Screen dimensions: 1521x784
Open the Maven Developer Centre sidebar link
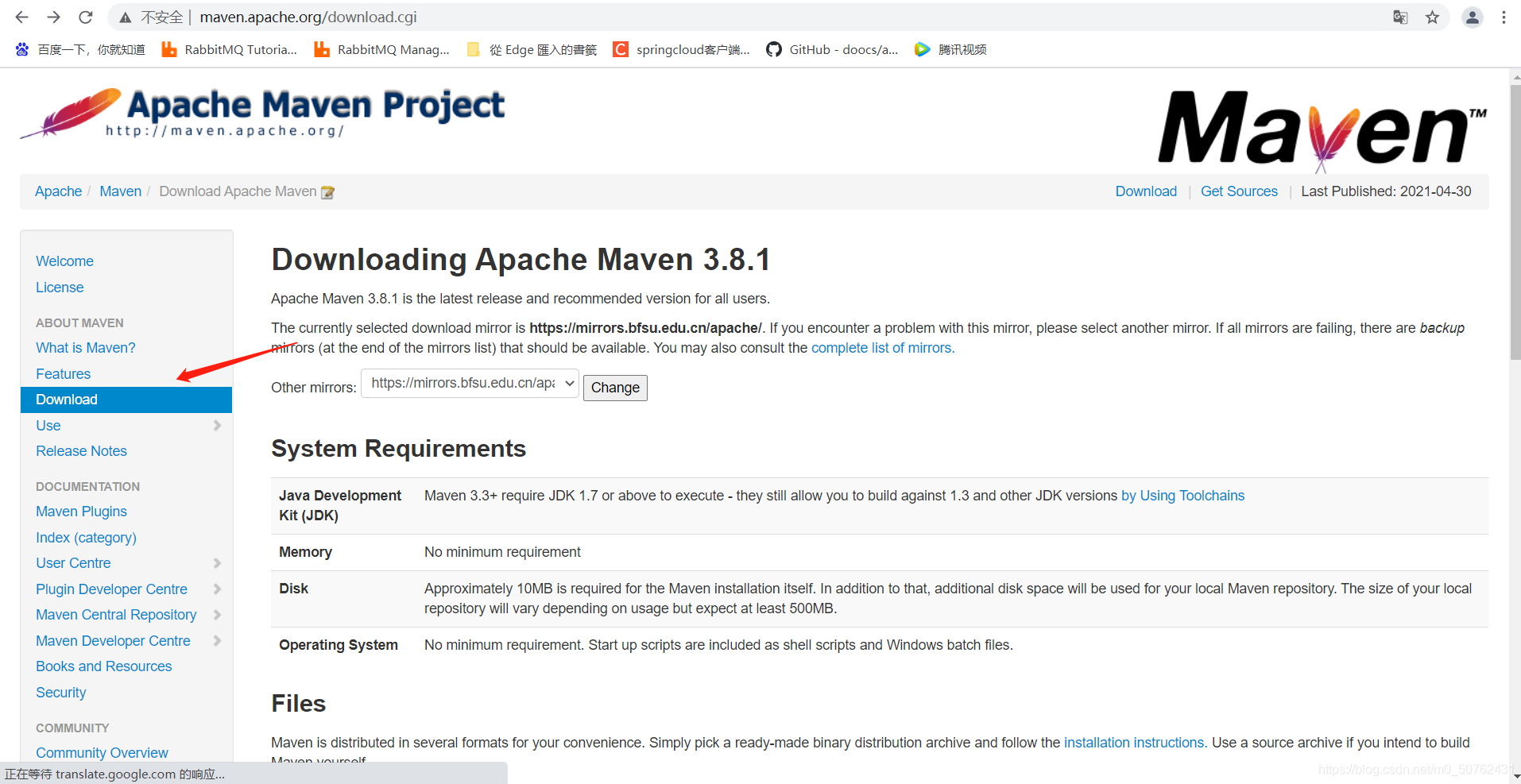tap(113, 641)
